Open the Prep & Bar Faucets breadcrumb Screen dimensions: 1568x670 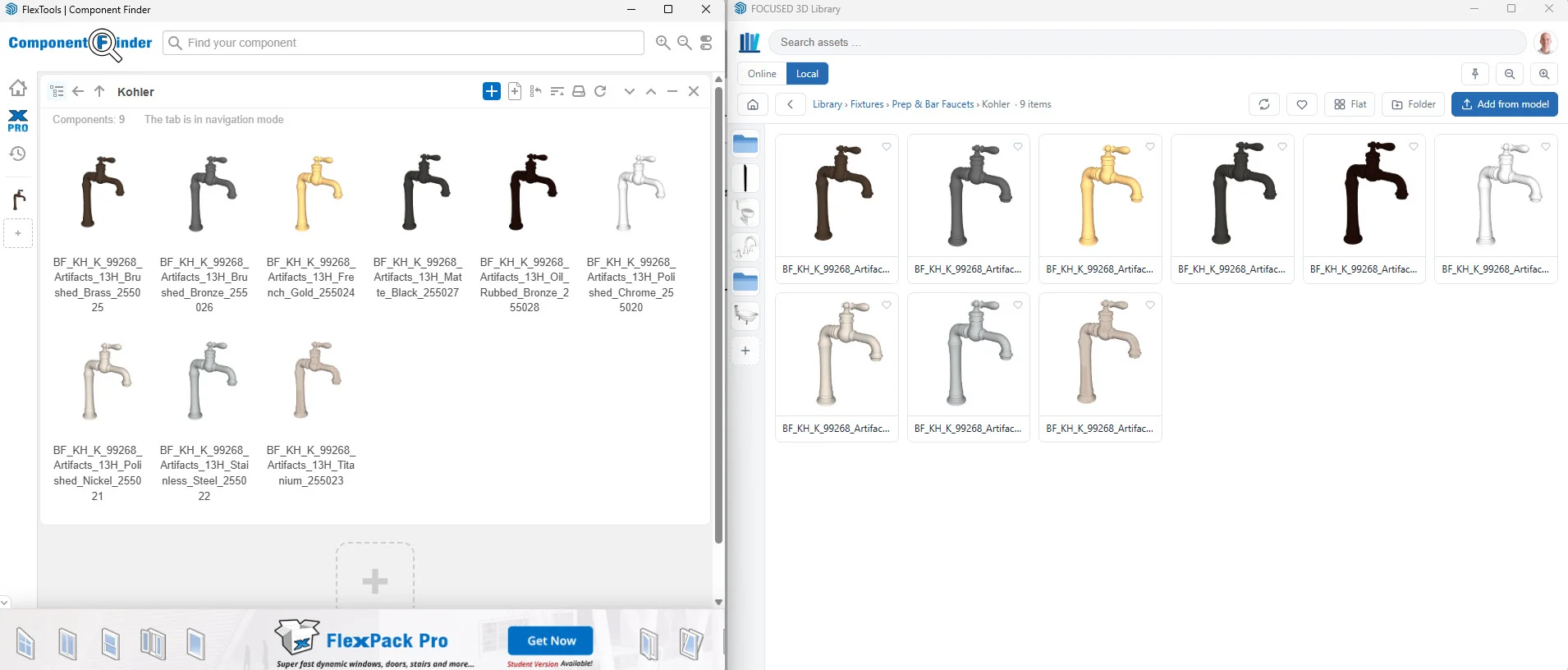pyautogui.click(x=933, y=104)
